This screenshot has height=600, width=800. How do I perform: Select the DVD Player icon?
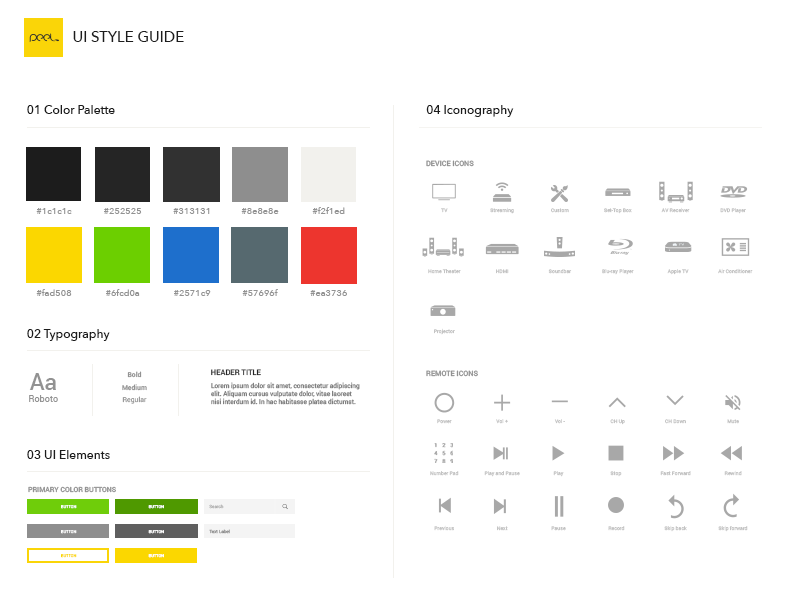pos(734,191)
